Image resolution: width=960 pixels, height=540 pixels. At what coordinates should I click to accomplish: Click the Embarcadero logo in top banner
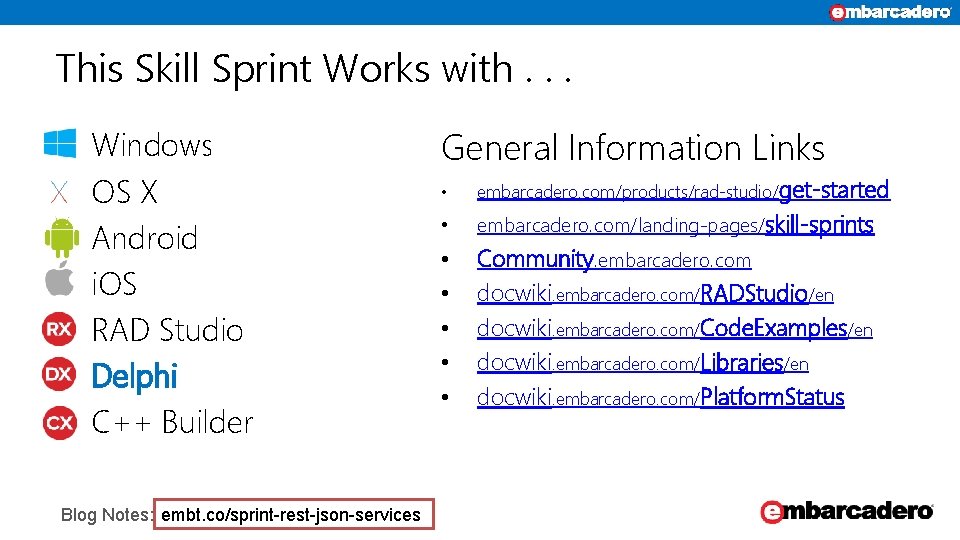coord(890,12)
